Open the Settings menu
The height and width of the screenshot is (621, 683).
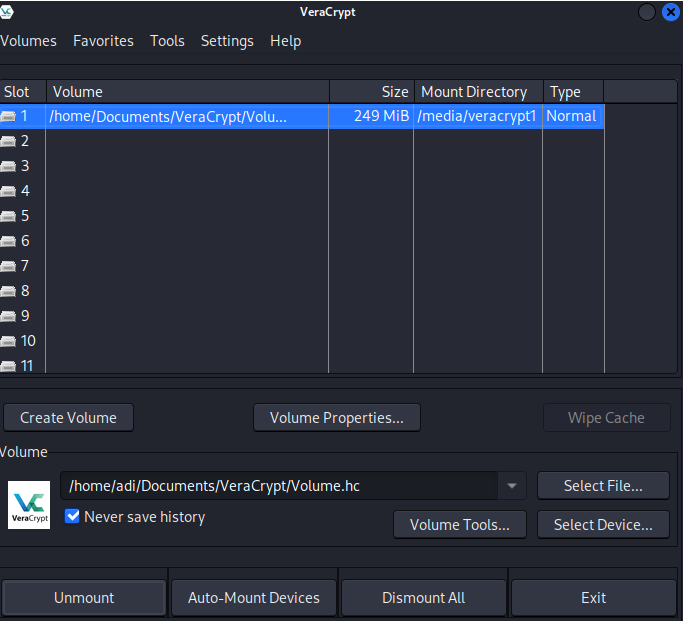227,41
